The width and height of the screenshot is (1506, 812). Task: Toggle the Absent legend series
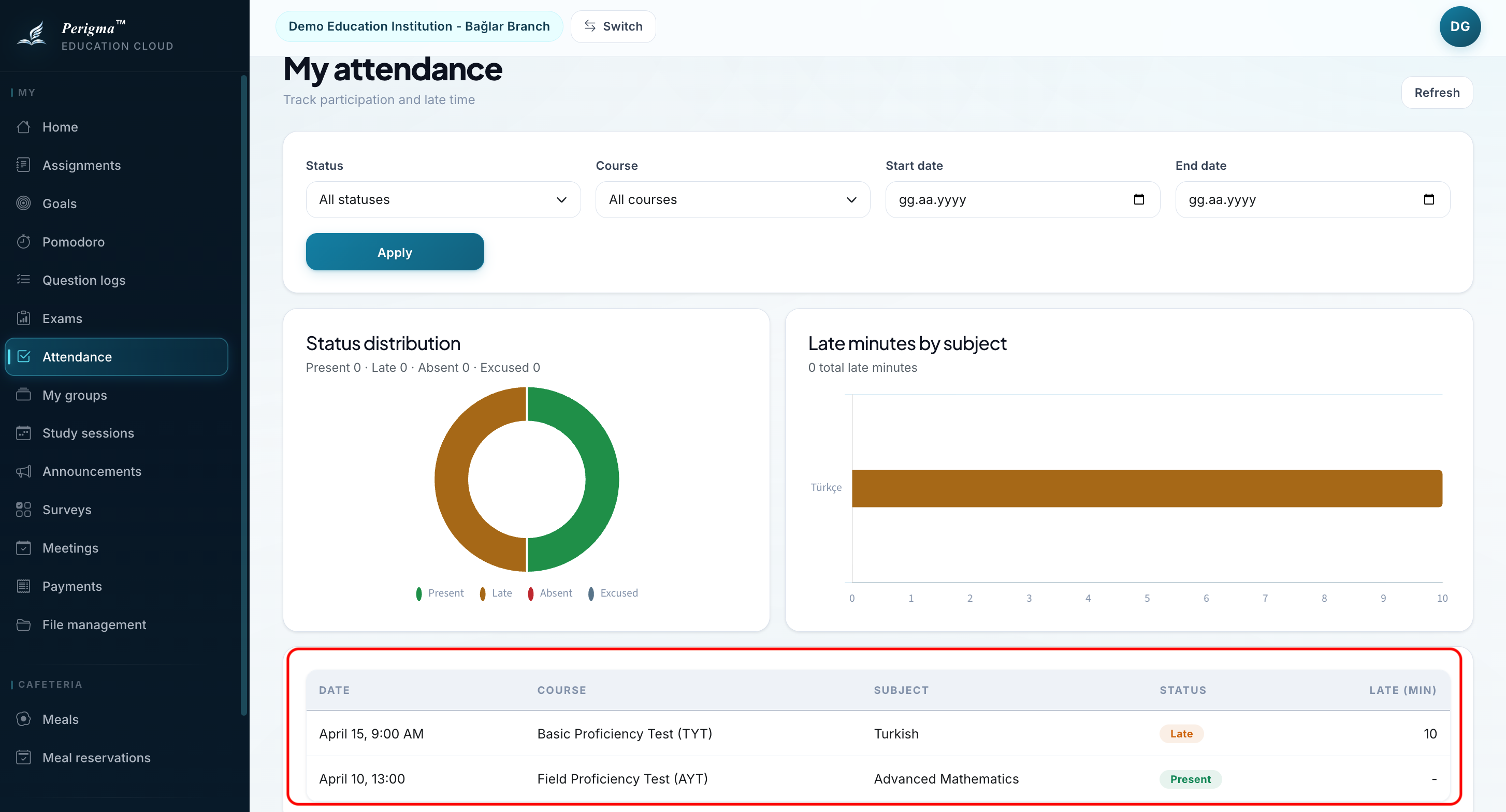[549, 593]
